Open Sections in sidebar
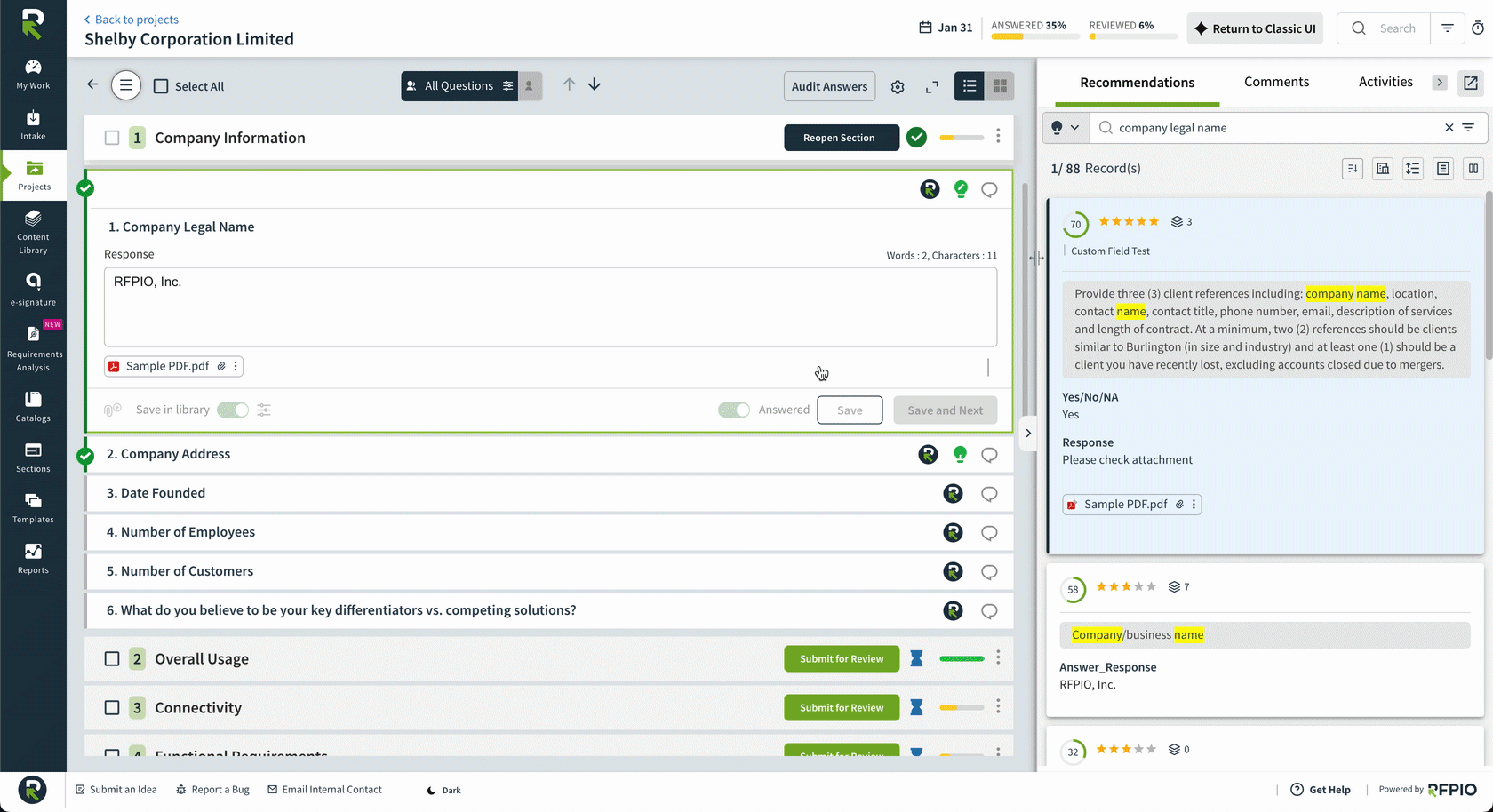Screen dimensions: 1493x812 pos(33,458)
